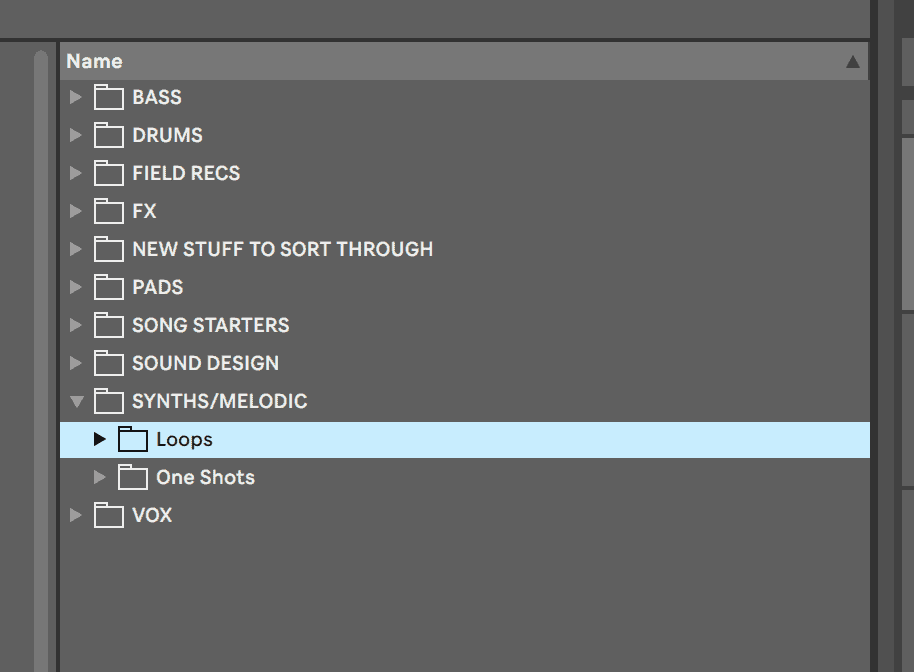Click the DRUMS folder icon
This screenshot has height=672, width=914.
pyautogui.click(x=108, y=135)
